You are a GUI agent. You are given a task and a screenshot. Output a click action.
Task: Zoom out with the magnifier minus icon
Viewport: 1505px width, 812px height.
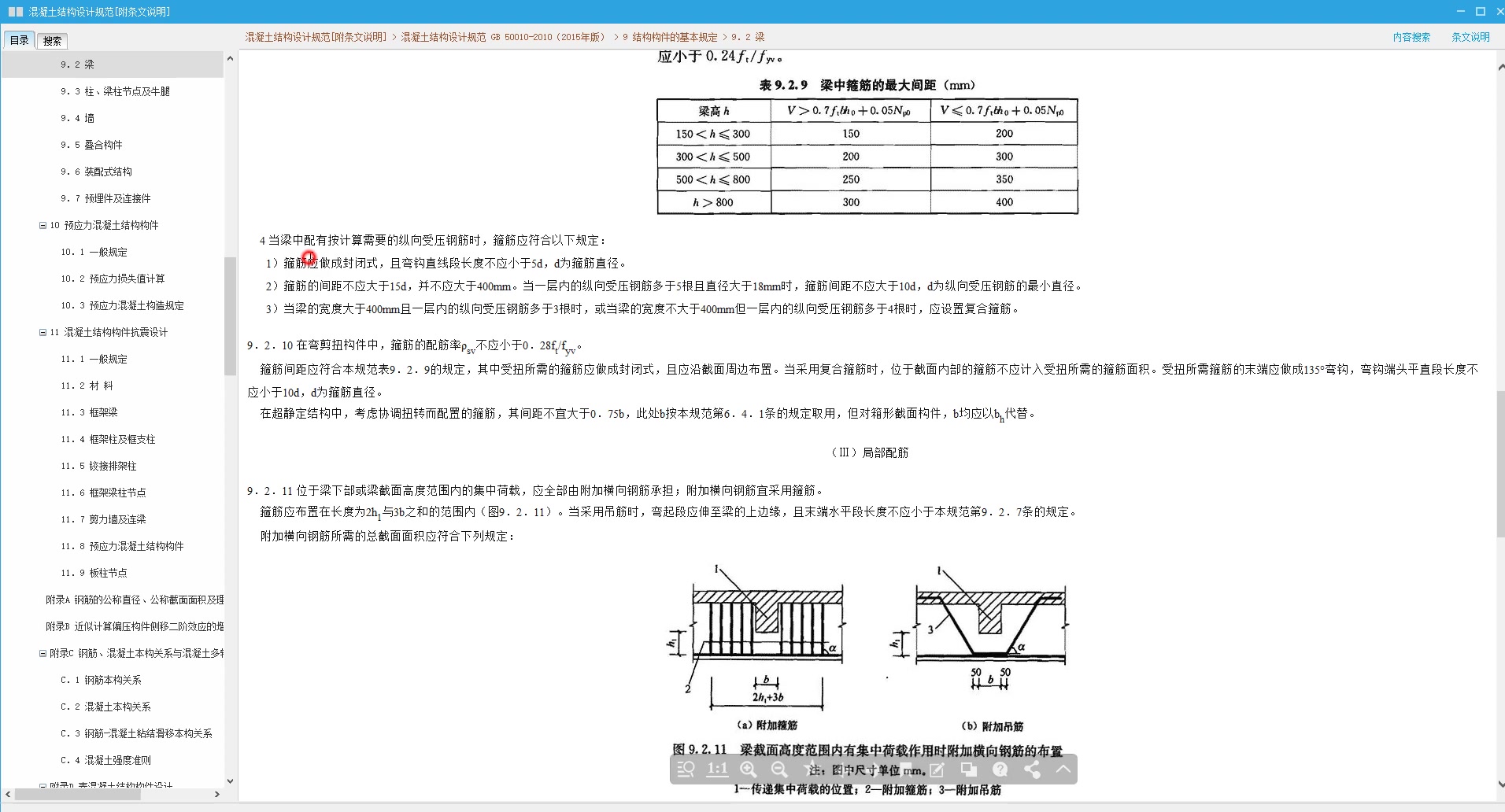(780, 770)
